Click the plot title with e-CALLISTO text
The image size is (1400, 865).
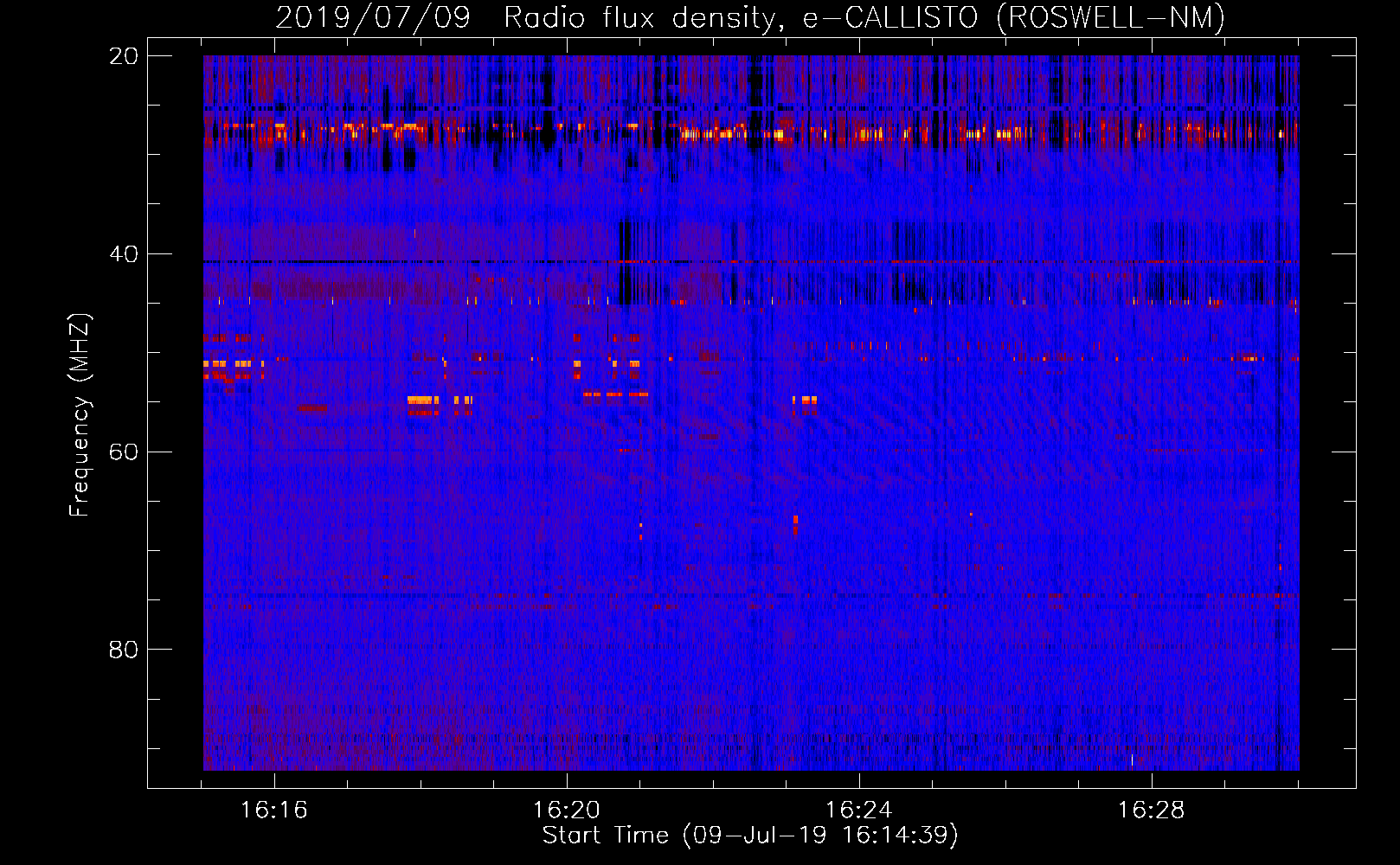click(x=750, y=17)
